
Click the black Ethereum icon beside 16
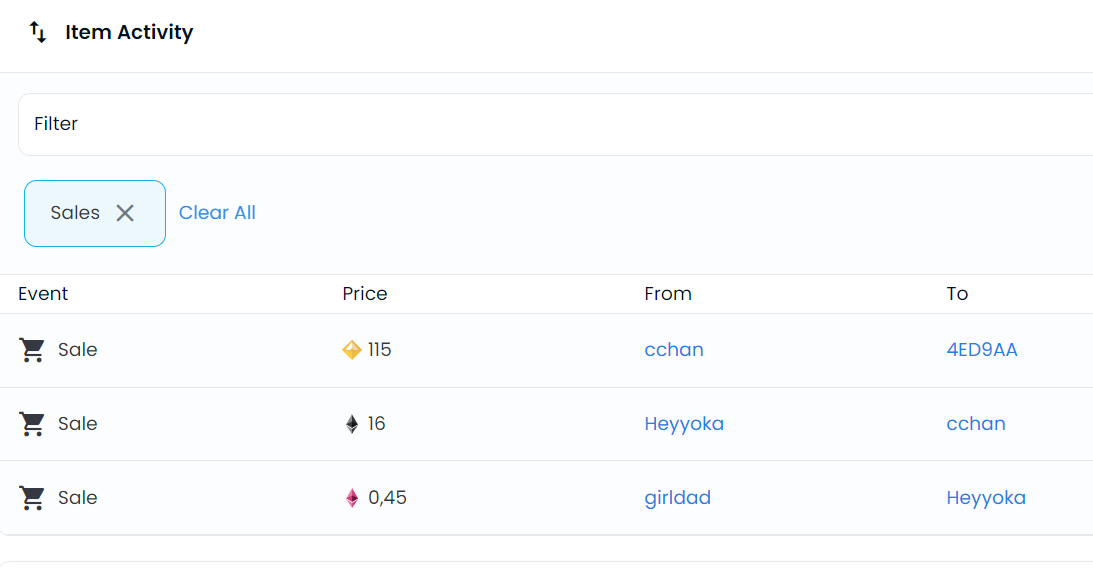point(352,424)
